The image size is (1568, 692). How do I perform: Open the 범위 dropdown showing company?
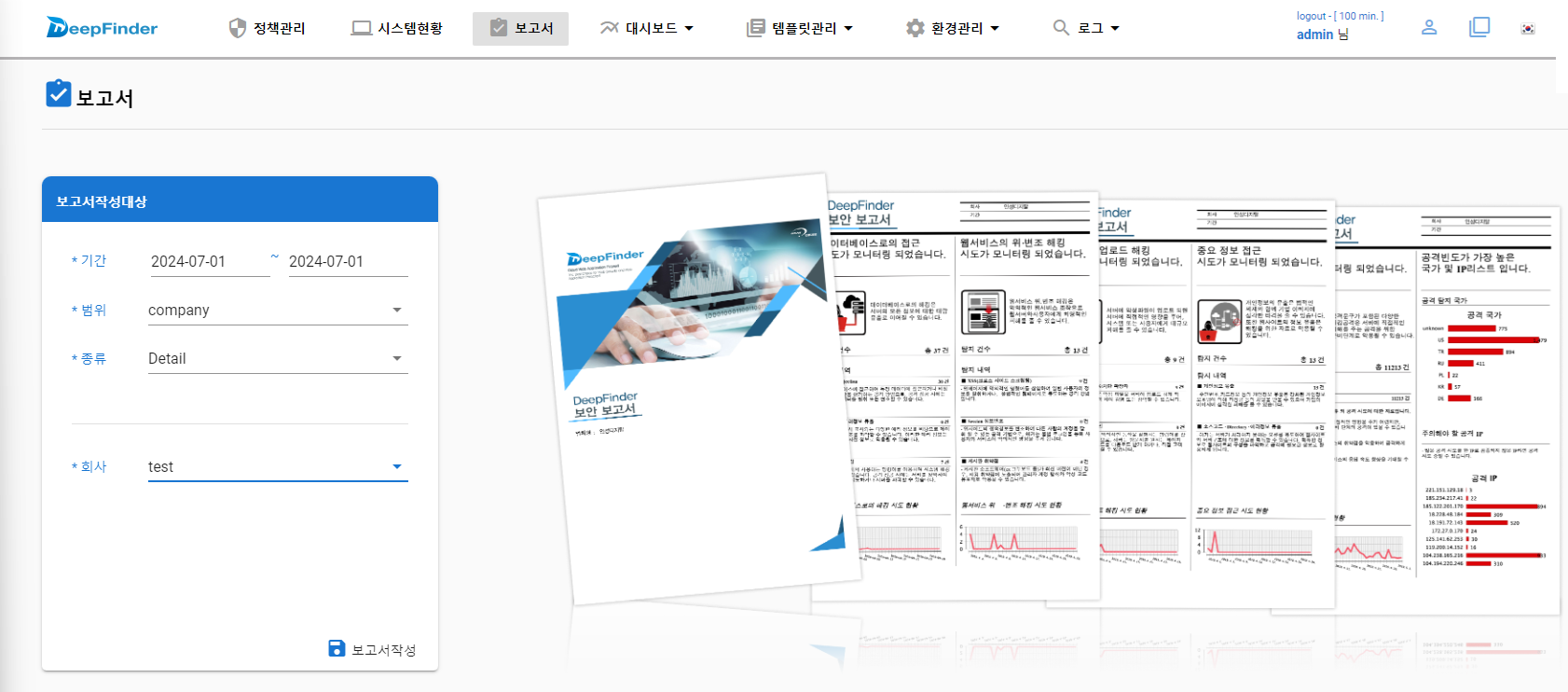click(278, 311)
